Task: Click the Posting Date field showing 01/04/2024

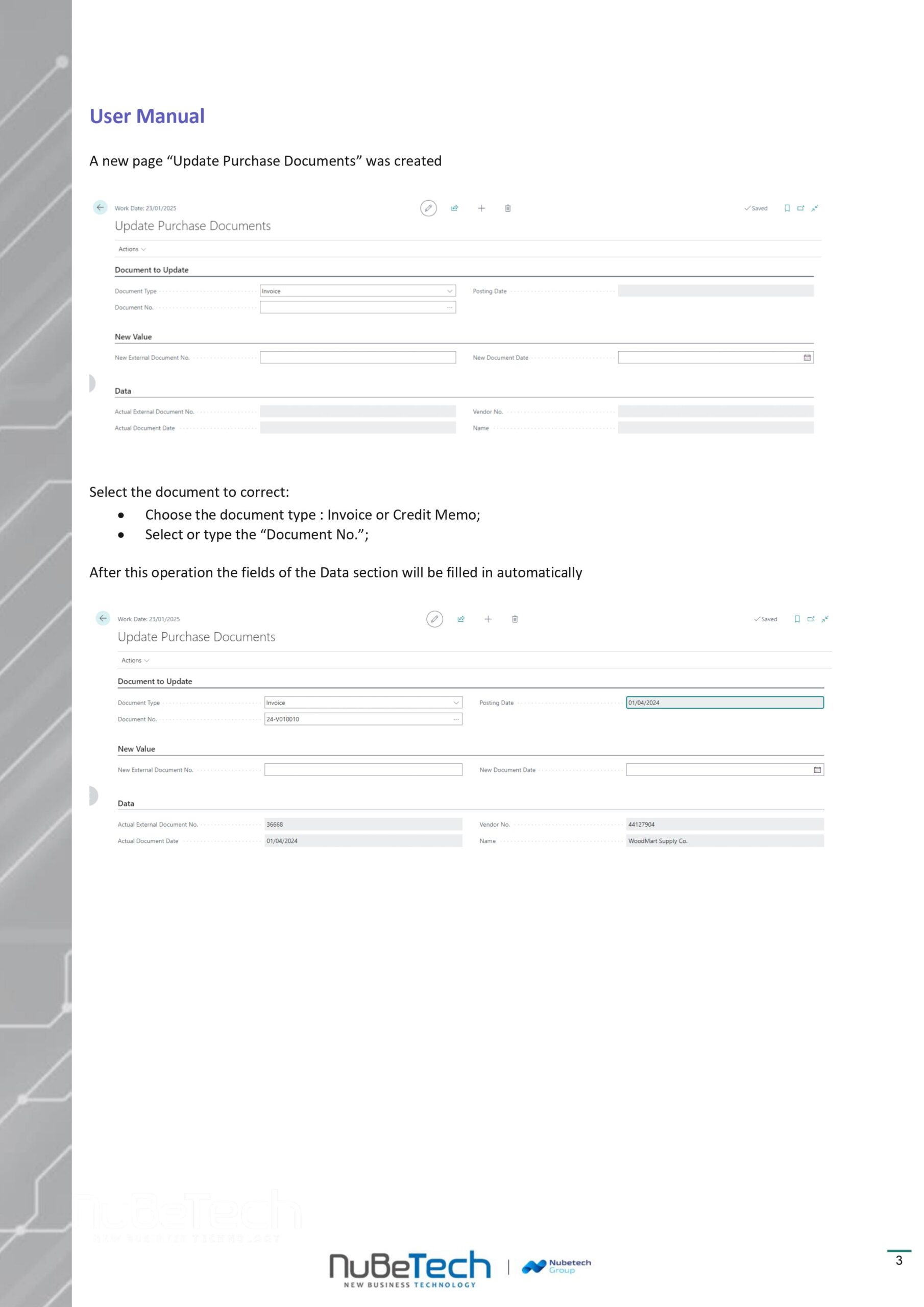Action: point(725,703)
